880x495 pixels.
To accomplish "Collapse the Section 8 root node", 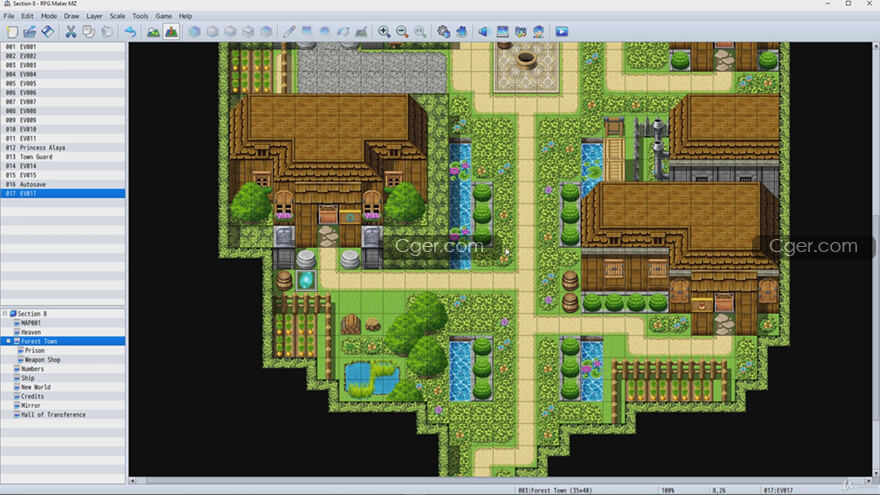I will click(x=4, y=314).
